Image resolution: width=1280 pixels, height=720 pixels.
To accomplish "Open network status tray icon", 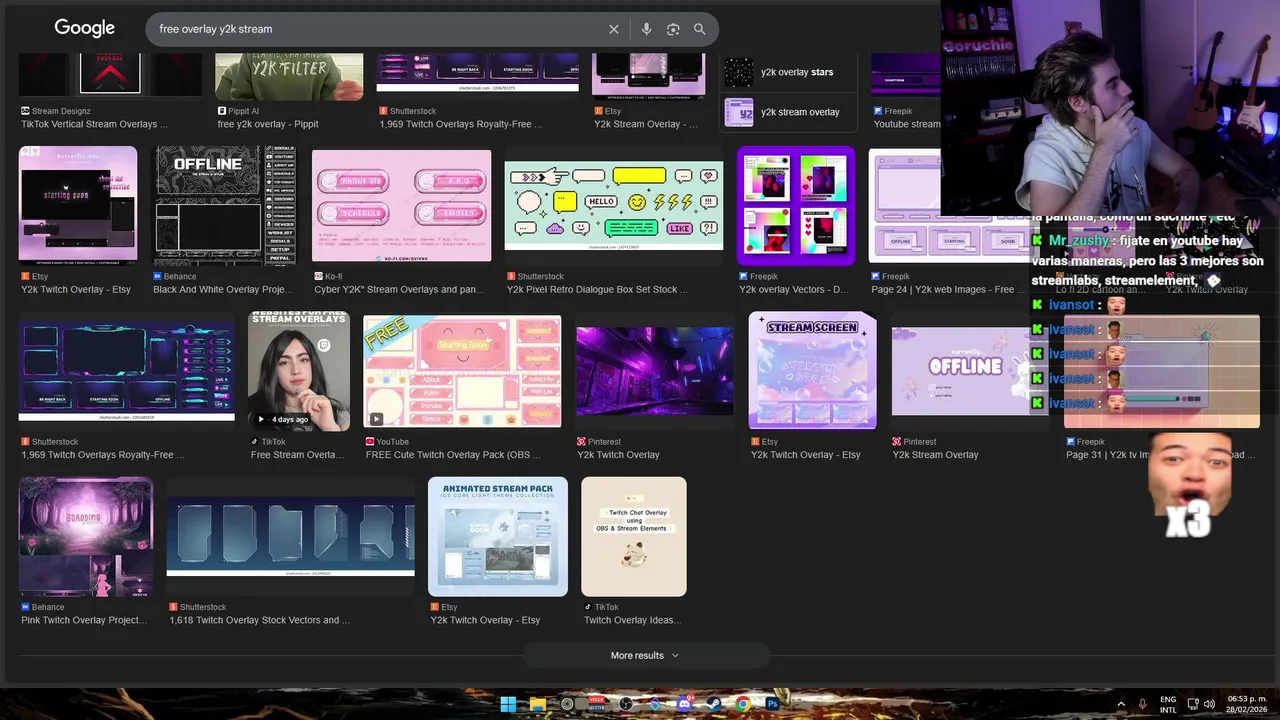I will tap(1193, 704).
